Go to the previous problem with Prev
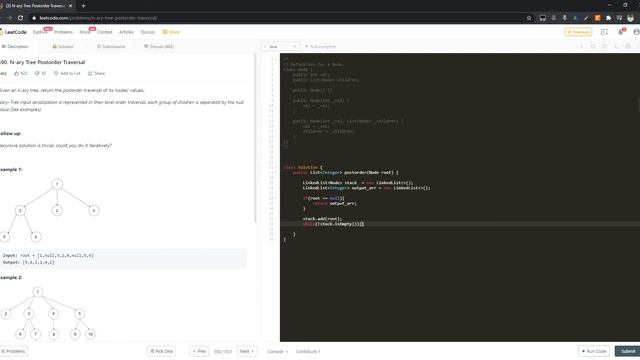 [x=199, y=351]
